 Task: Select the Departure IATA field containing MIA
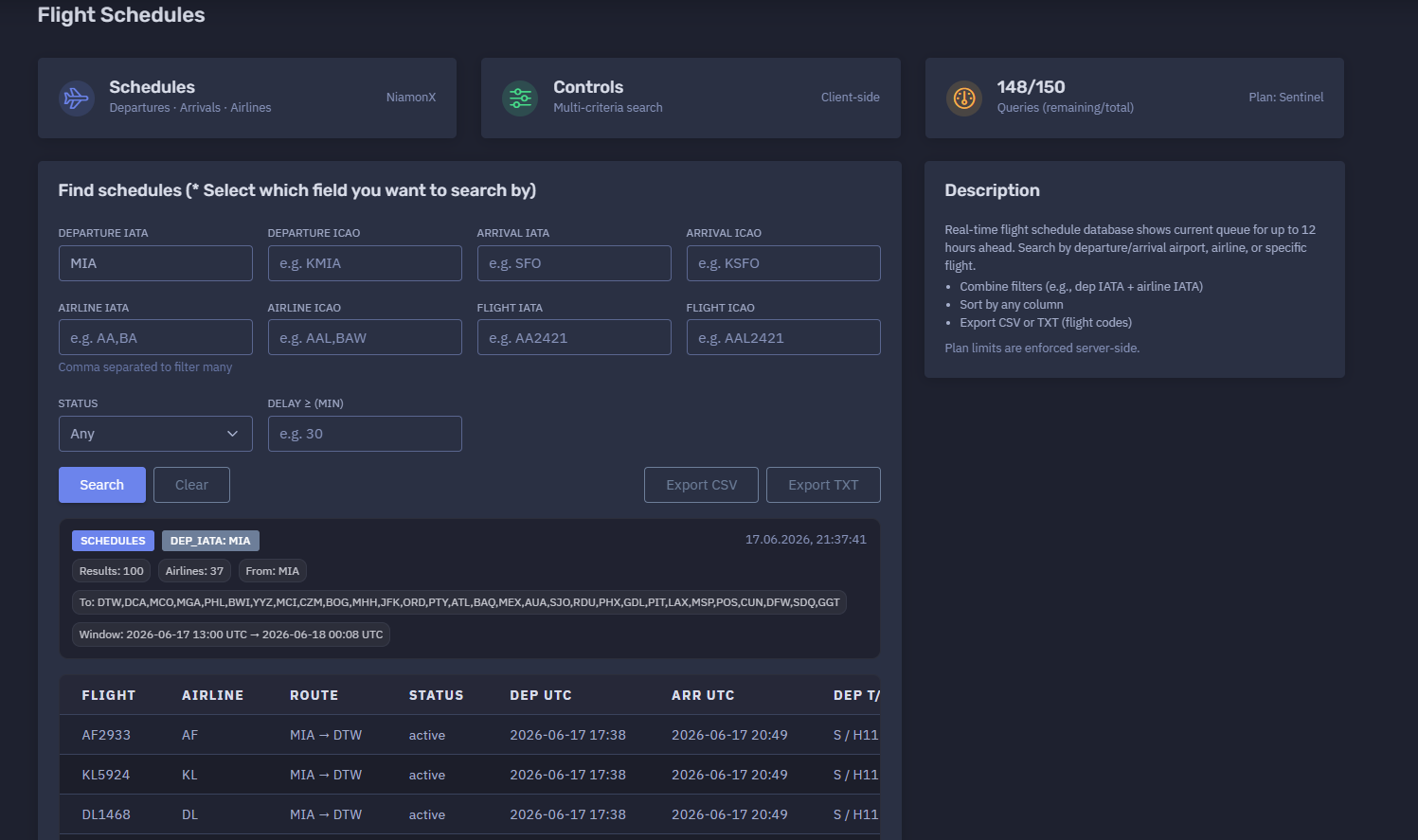(x=155, y=263)
